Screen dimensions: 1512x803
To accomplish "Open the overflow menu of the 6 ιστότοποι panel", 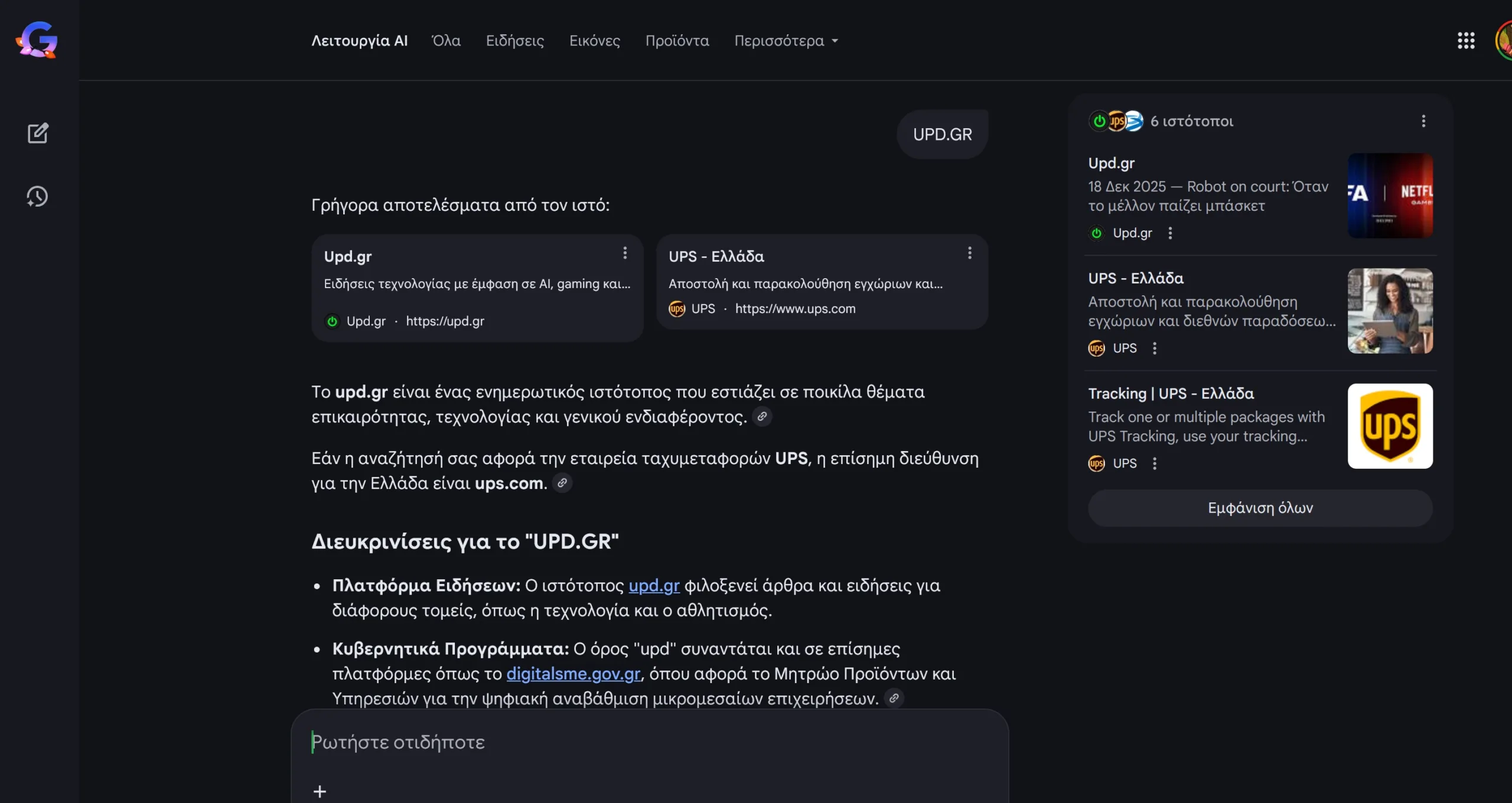I will coord(1423,120).
